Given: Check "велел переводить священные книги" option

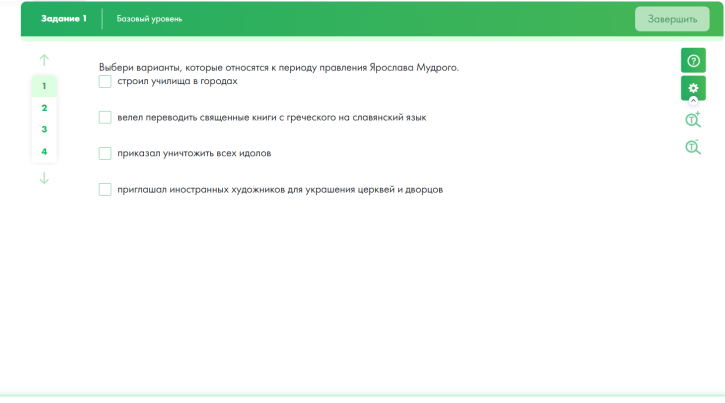Looking at the screenshot, I should click(x=105, y=117).
